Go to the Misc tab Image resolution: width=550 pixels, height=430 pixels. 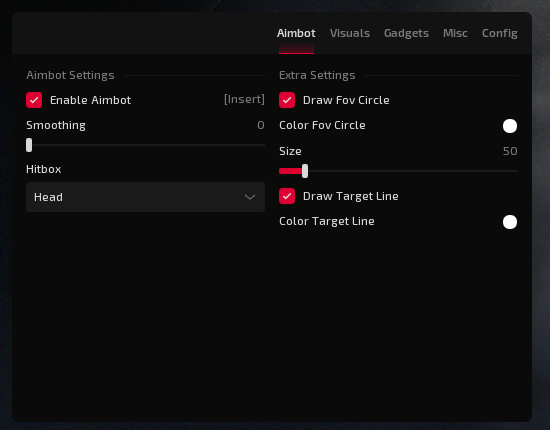coord(455,33)
